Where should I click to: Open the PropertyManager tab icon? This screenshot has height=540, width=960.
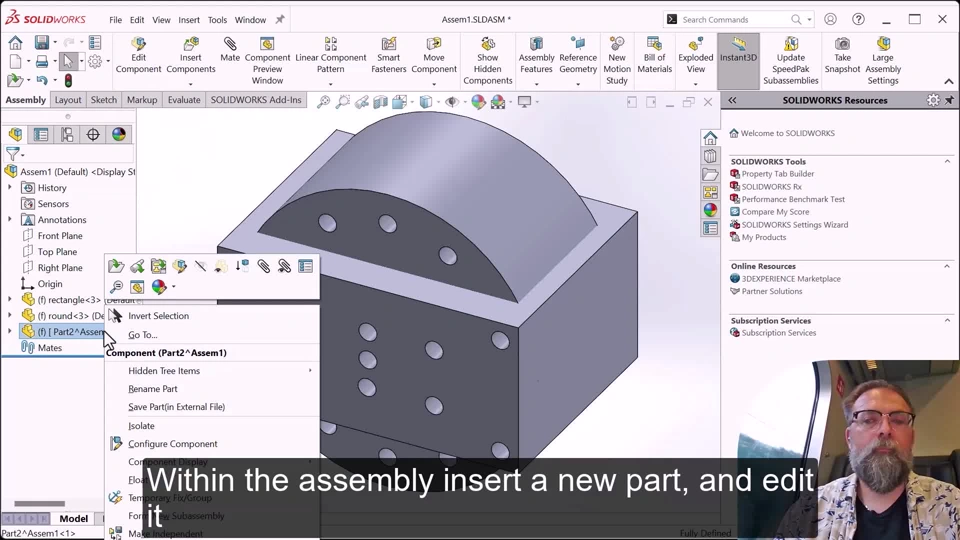pos(41,134)
